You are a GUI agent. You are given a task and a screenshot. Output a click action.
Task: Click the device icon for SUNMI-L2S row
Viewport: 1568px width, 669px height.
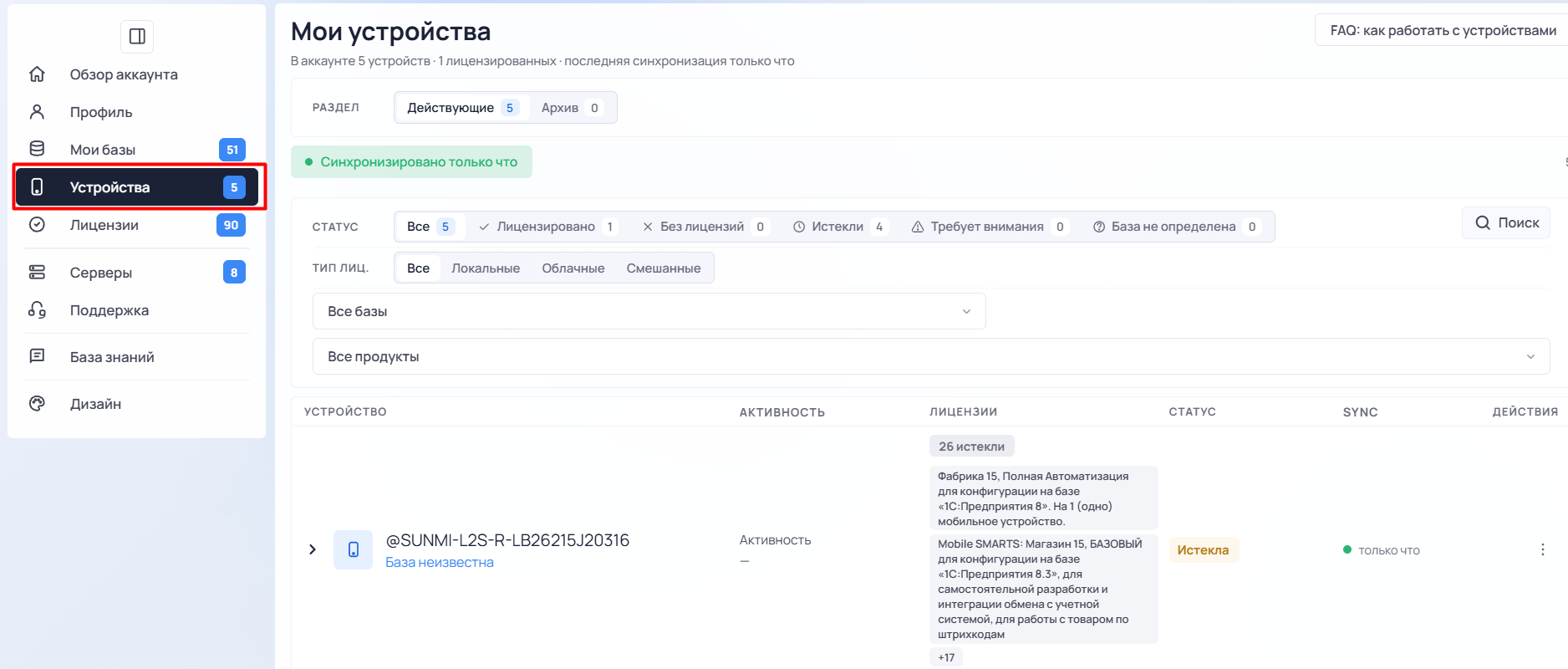point(353,549)
